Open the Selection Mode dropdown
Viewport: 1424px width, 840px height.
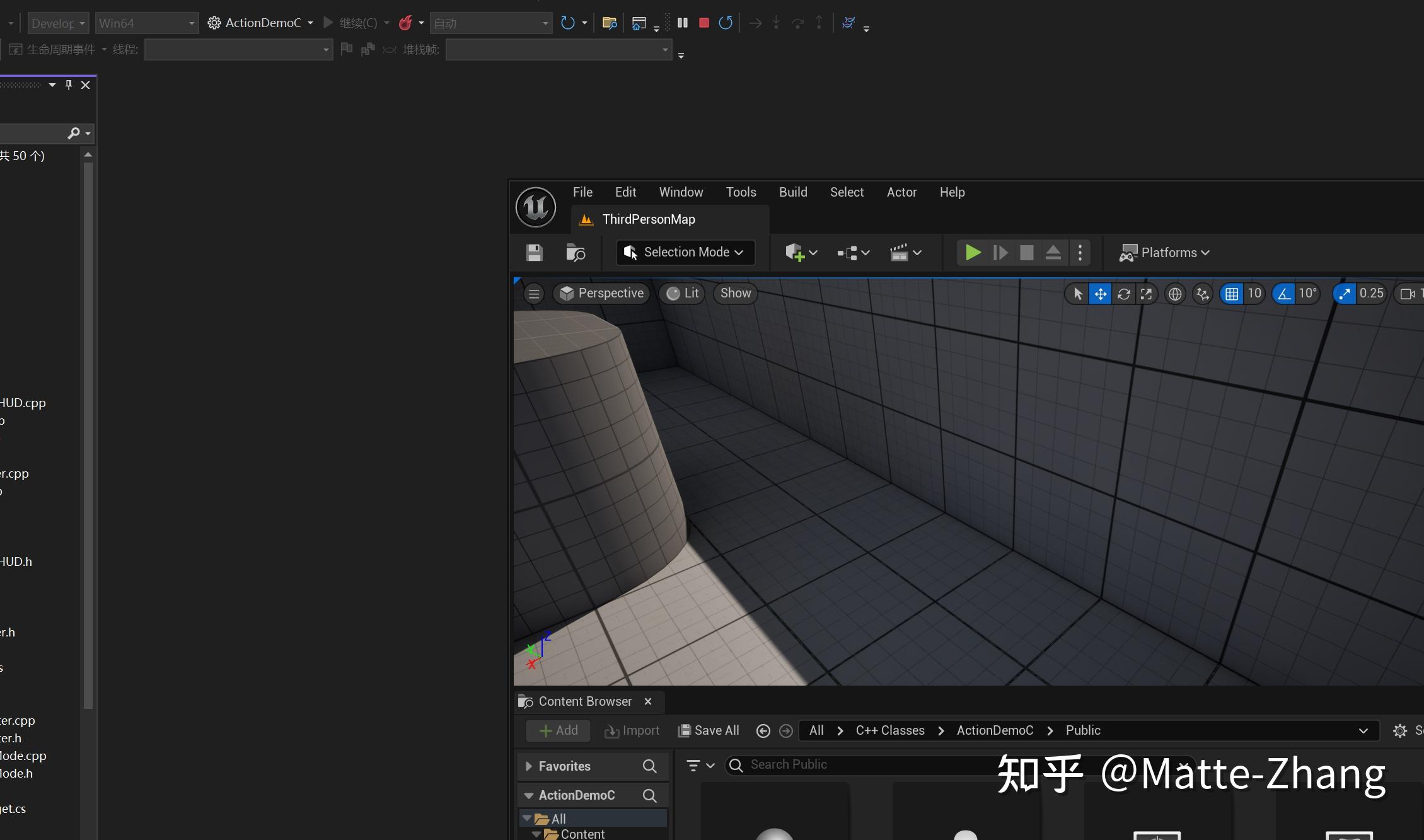click(685, 252)
